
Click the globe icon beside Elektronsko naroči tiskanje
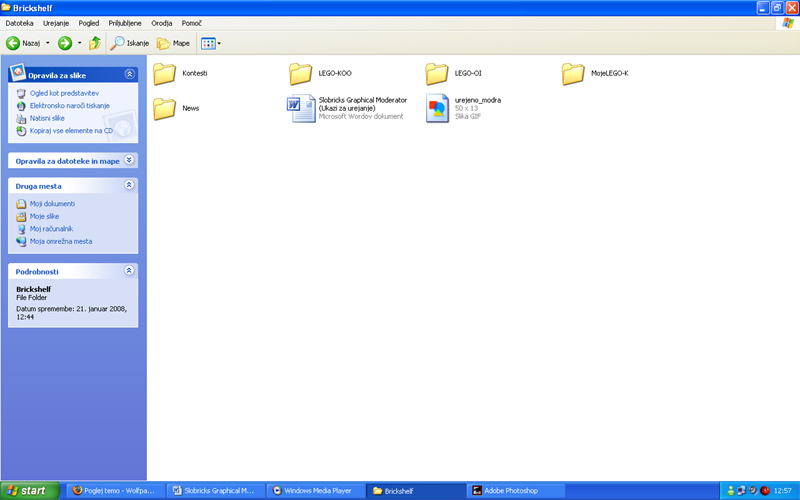tap(21, 106)
